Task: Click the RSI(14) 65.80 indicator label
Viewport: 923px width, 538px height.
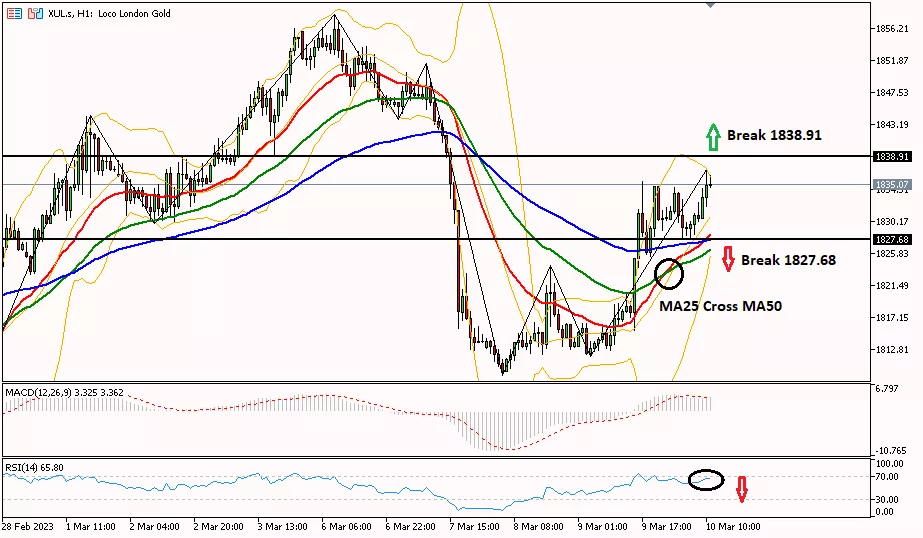Action: 34,467
